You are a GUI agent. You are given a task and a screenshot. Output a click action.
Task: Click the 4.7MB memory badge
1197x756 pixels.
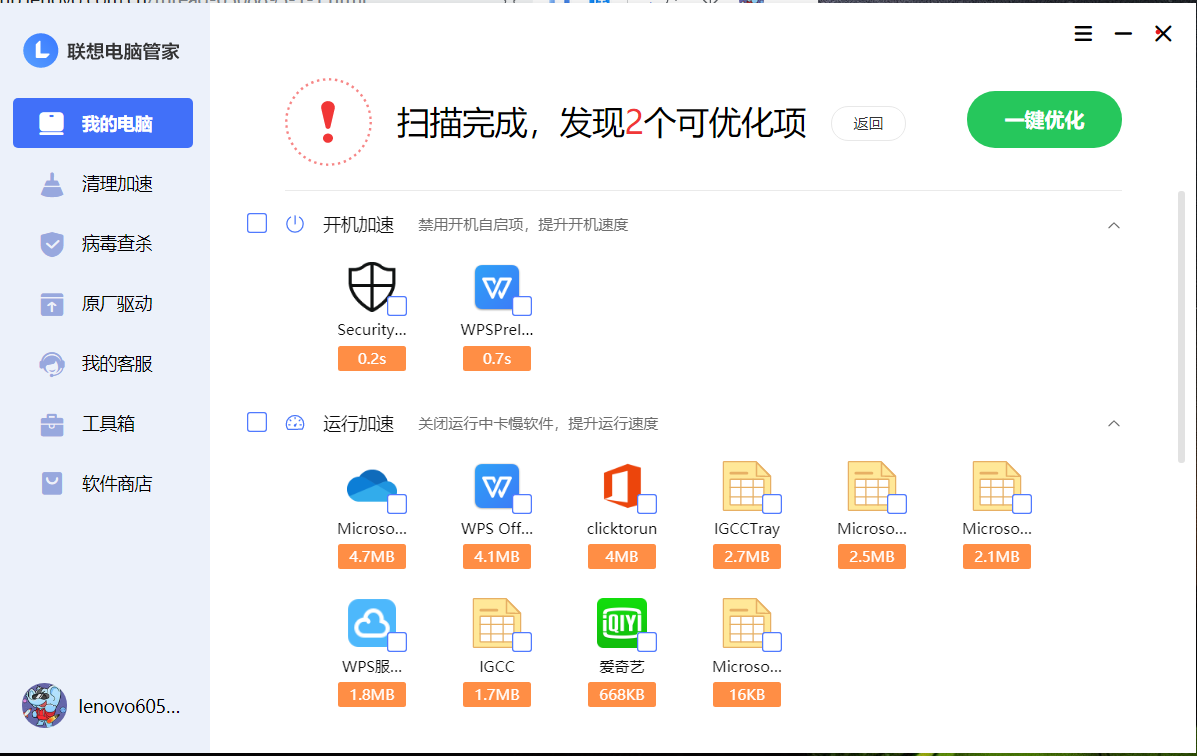click(x=372, y=557)
